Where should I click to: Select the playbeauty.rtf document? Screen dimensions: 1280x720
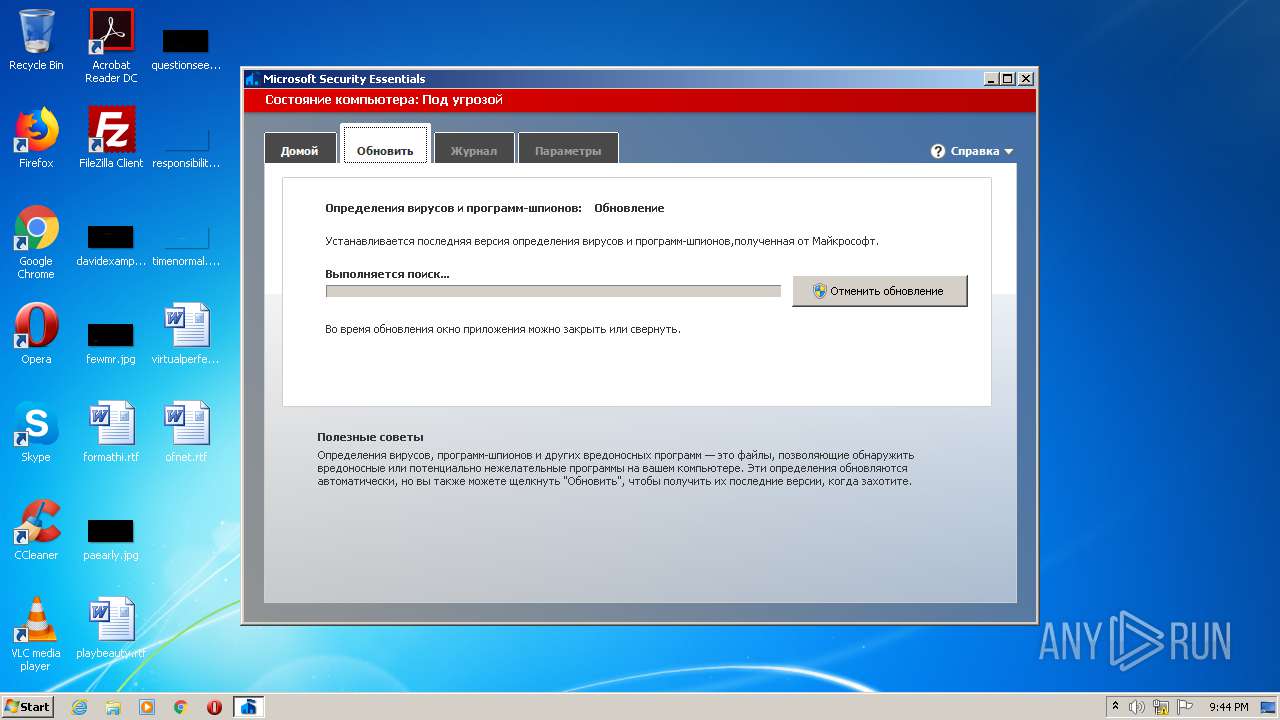(x=111, y=628)
